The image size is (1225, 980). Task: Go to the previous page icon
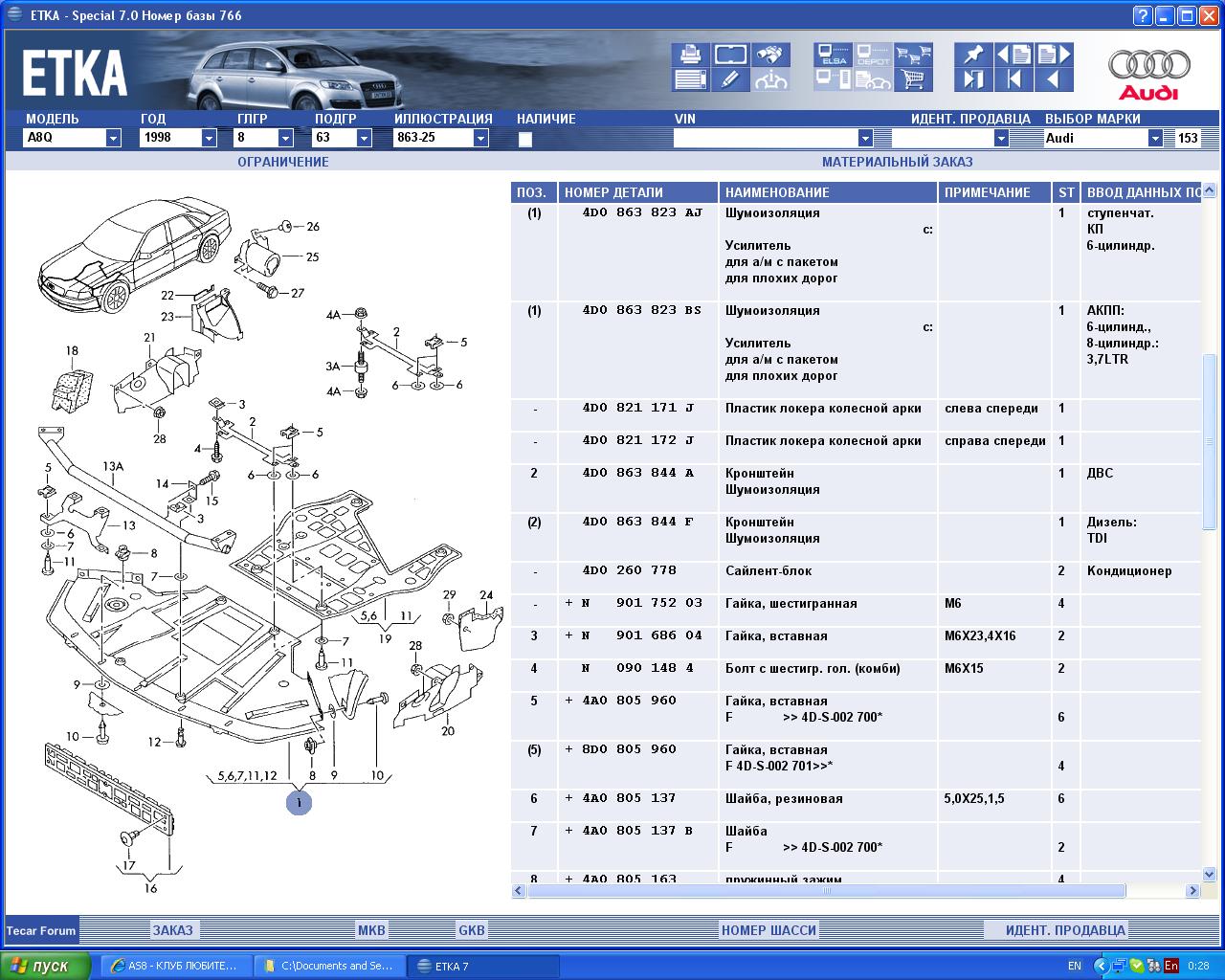pos(1013,55)
